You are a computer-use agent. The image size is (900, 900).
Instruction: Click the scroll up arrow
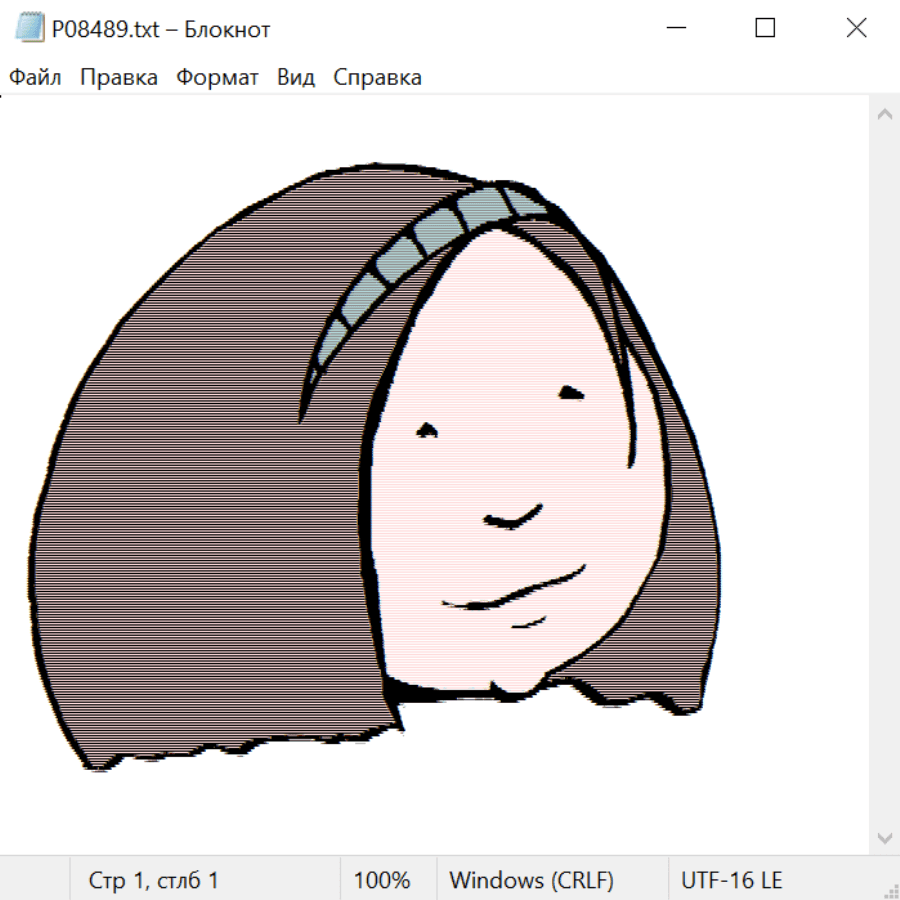click(x=884, y=115)
